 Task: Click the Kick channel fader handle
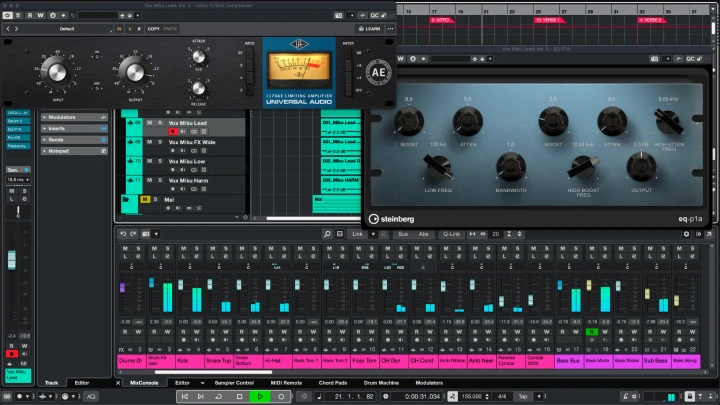pos(180,285)
